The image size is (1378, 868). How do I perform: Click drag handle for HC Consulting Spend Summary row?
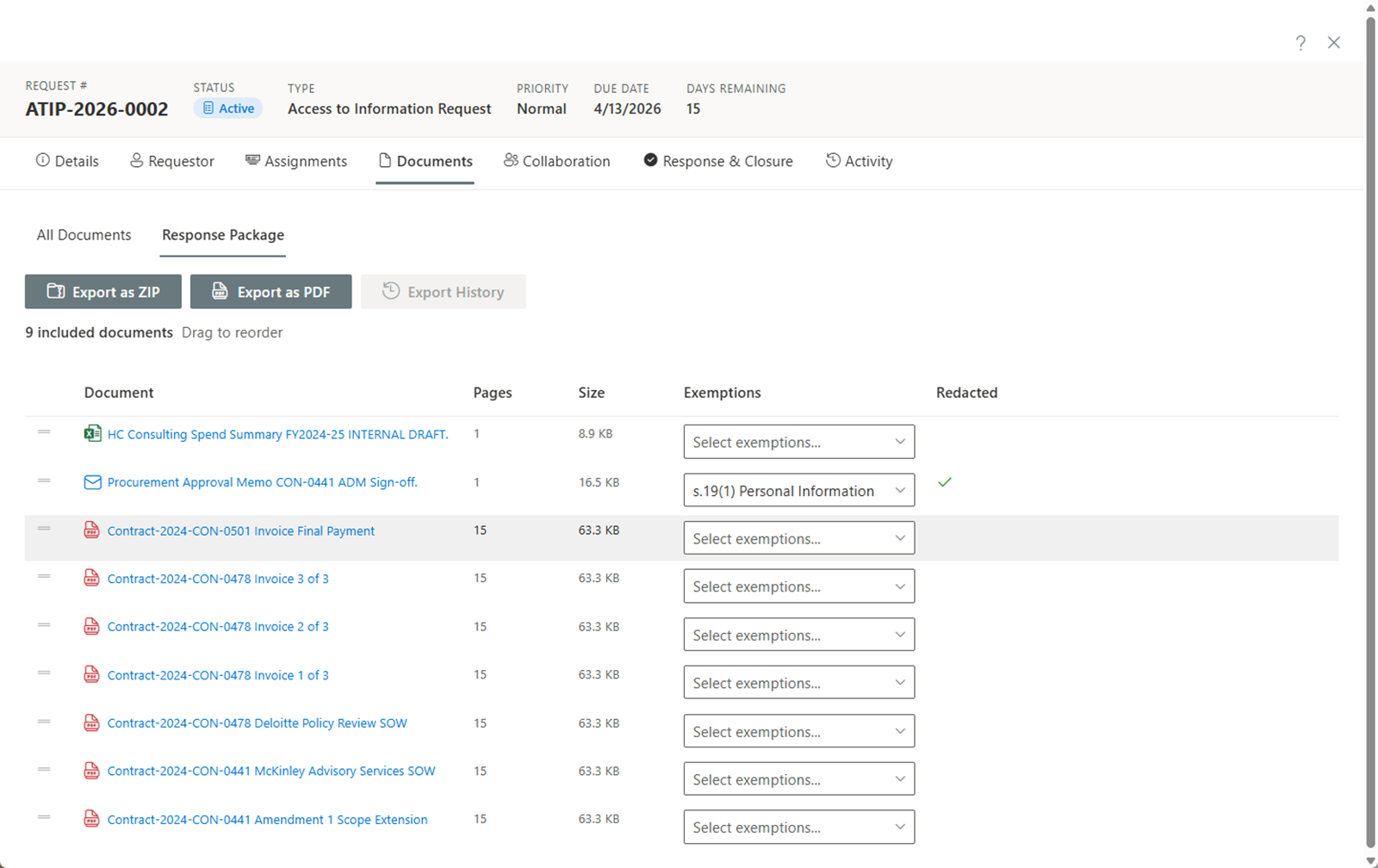(44, 432)
